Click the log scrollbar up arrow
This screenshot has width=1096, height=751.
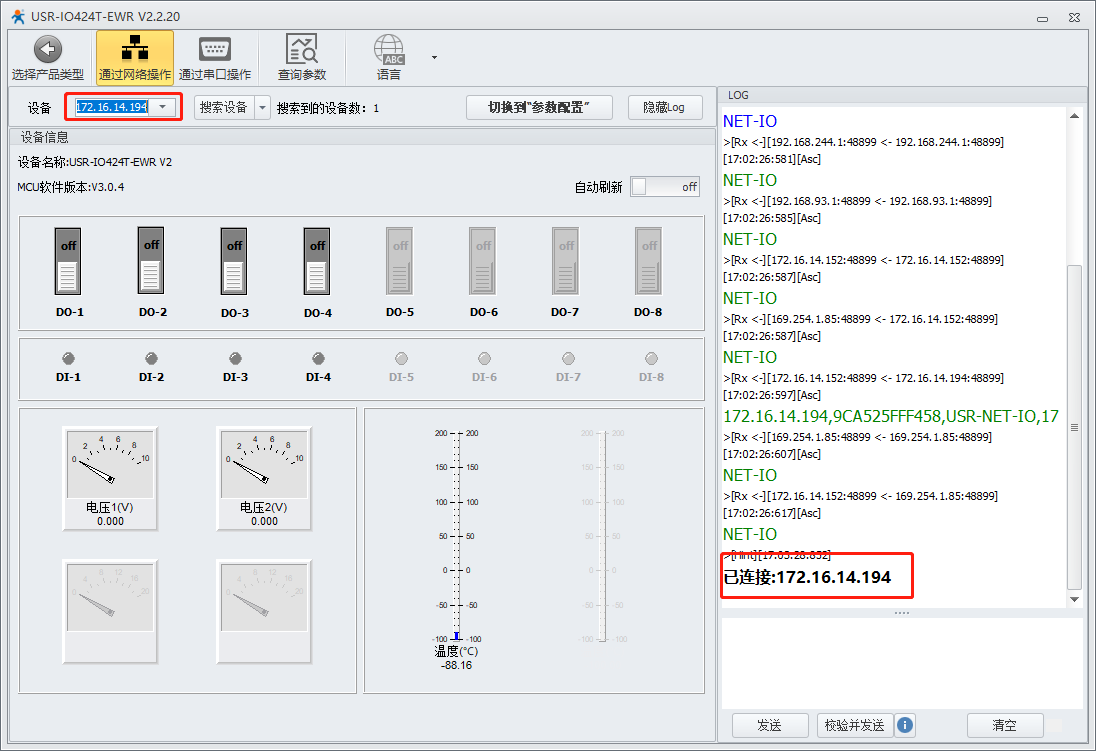(1074, 116)
